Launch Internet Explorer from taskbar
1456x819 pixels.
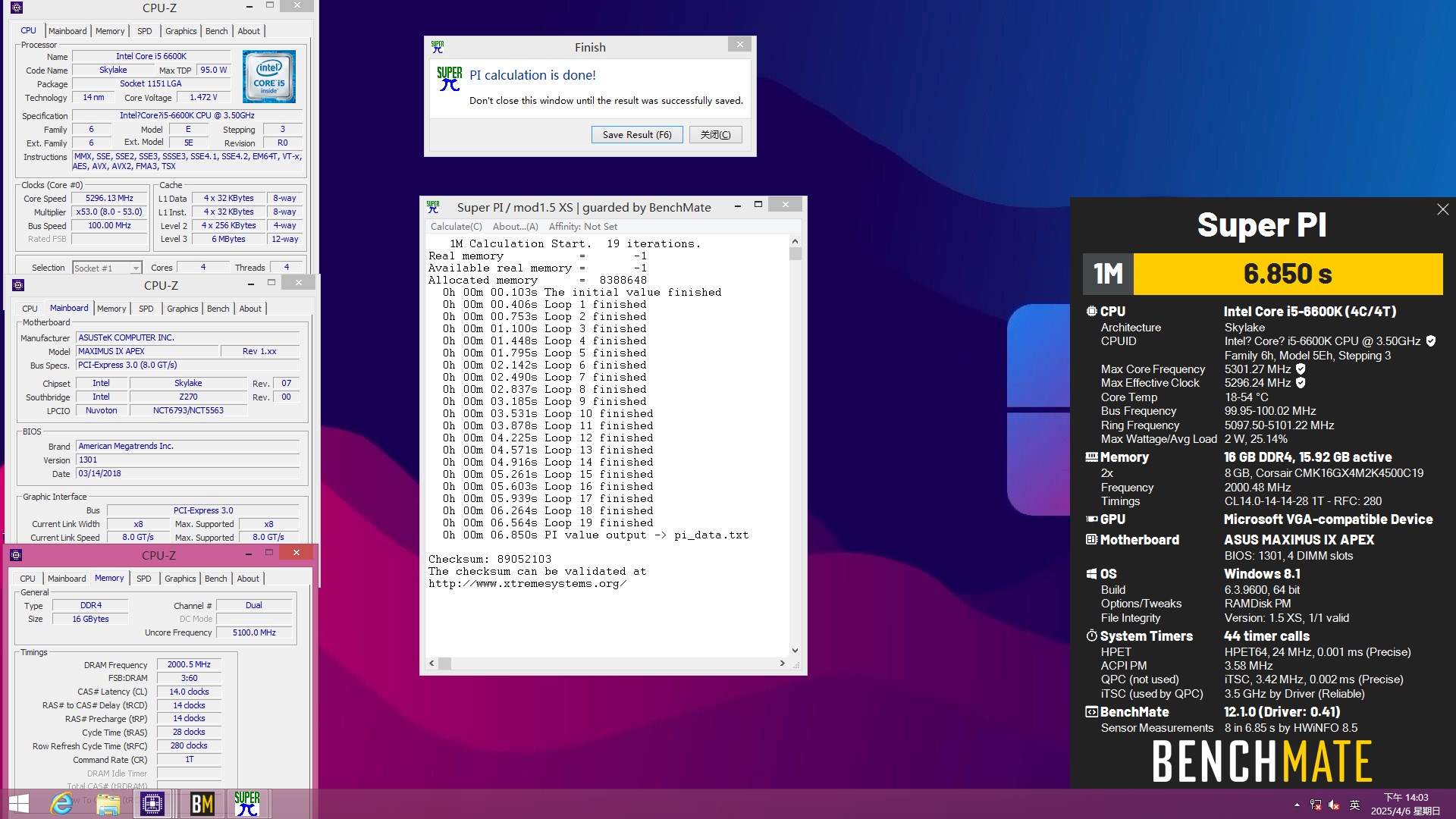(61, 804)
